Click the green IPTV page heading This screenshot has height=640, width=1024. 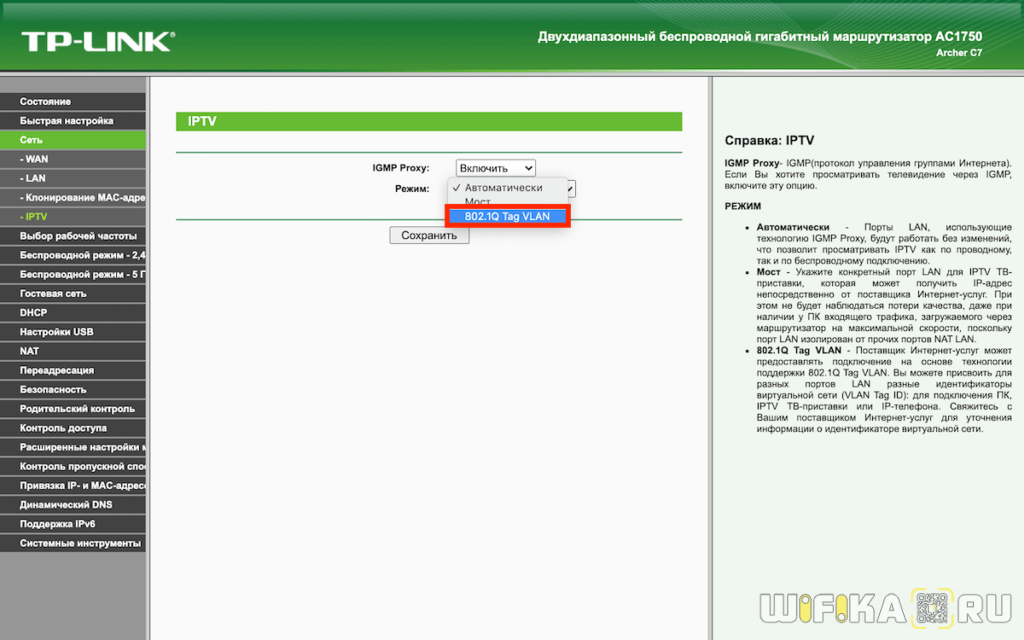click(429, 121)
